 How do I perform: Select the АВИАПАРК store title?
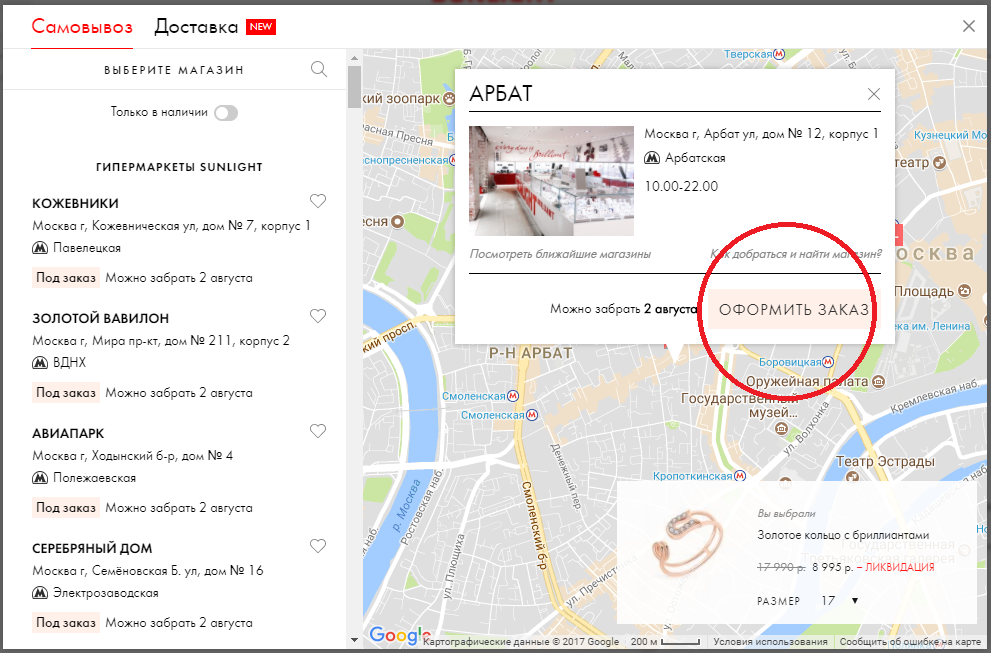point(68,434)
